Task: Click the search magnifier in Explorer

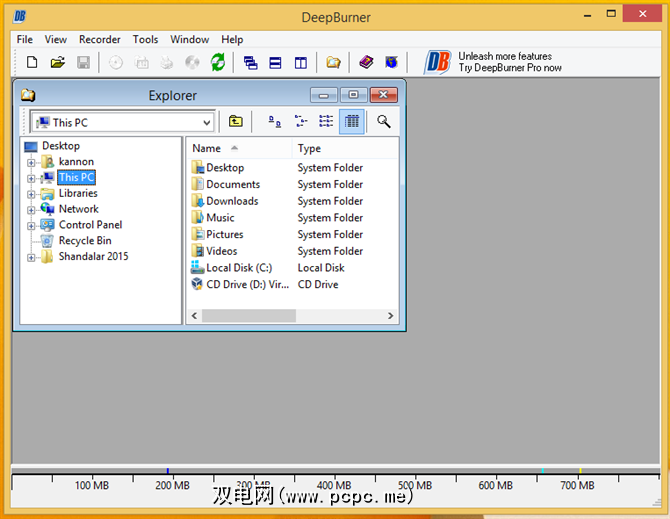Action: 383,122
